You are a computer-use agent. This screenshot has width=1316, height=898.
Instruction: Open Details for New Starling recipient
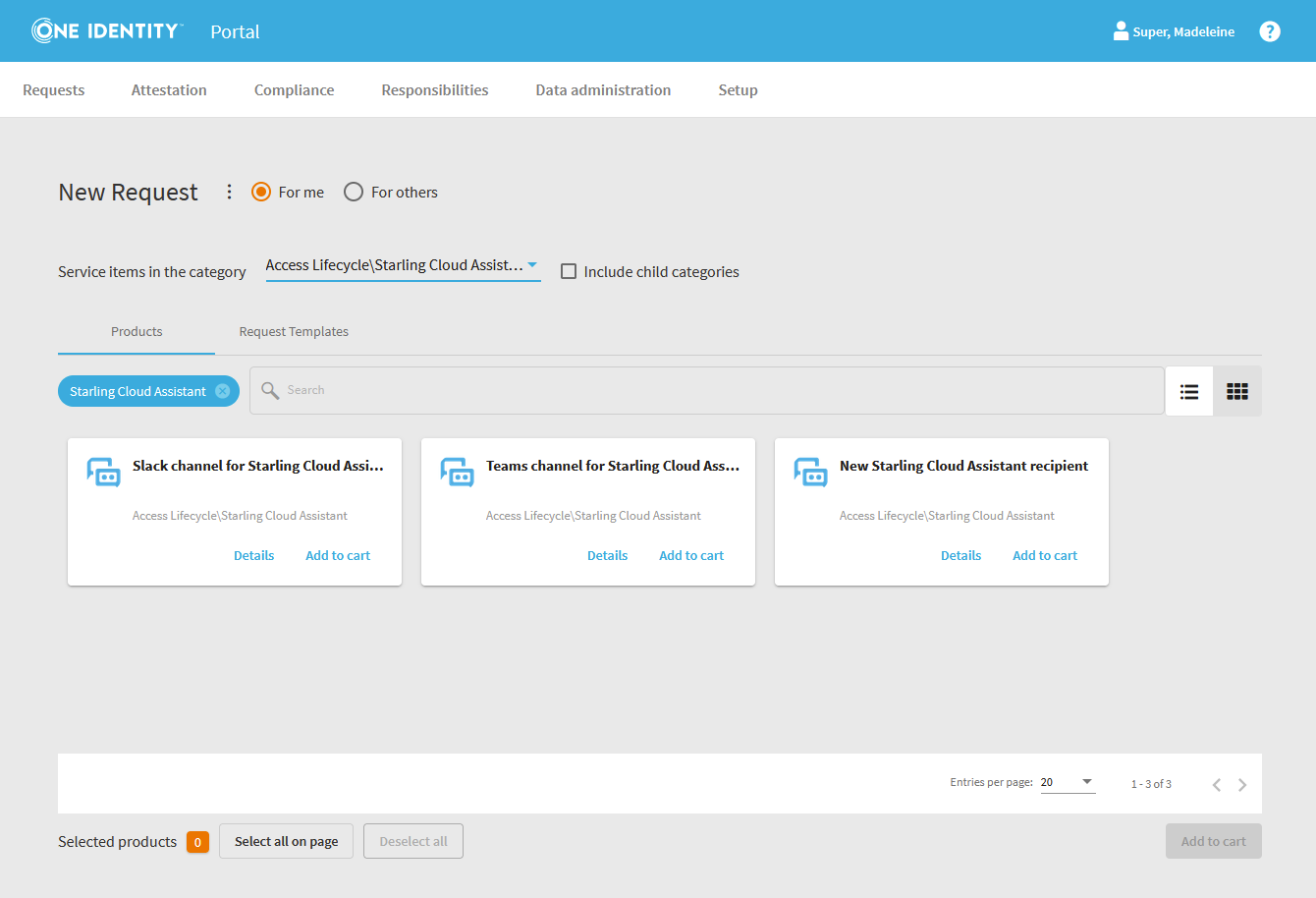tap(960, 555)
